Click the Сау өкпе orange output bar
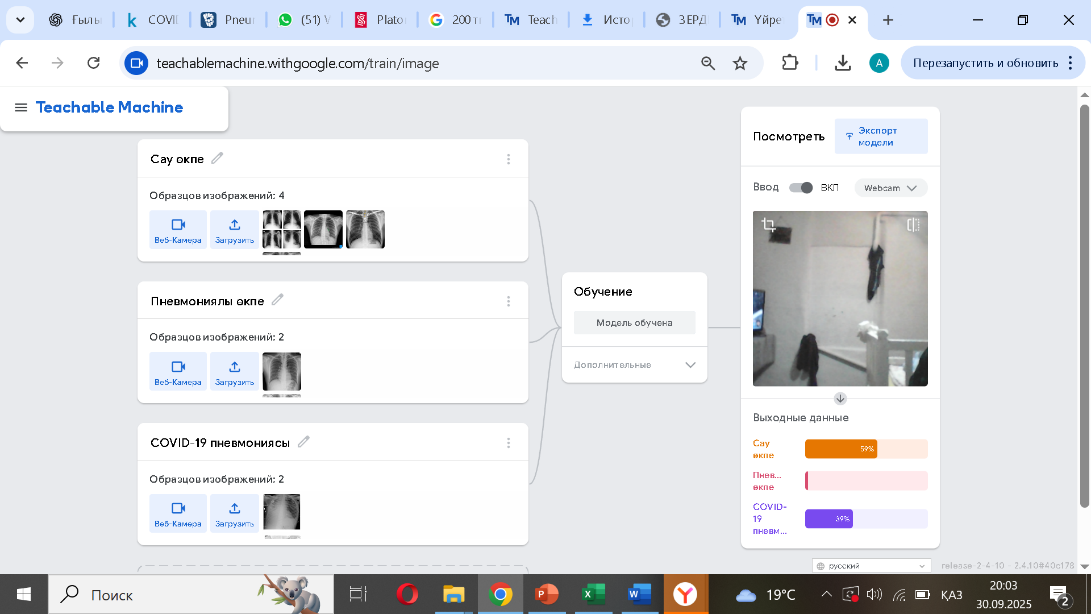This screenshot has height=614, width=1091. click(x=866, y=449)
